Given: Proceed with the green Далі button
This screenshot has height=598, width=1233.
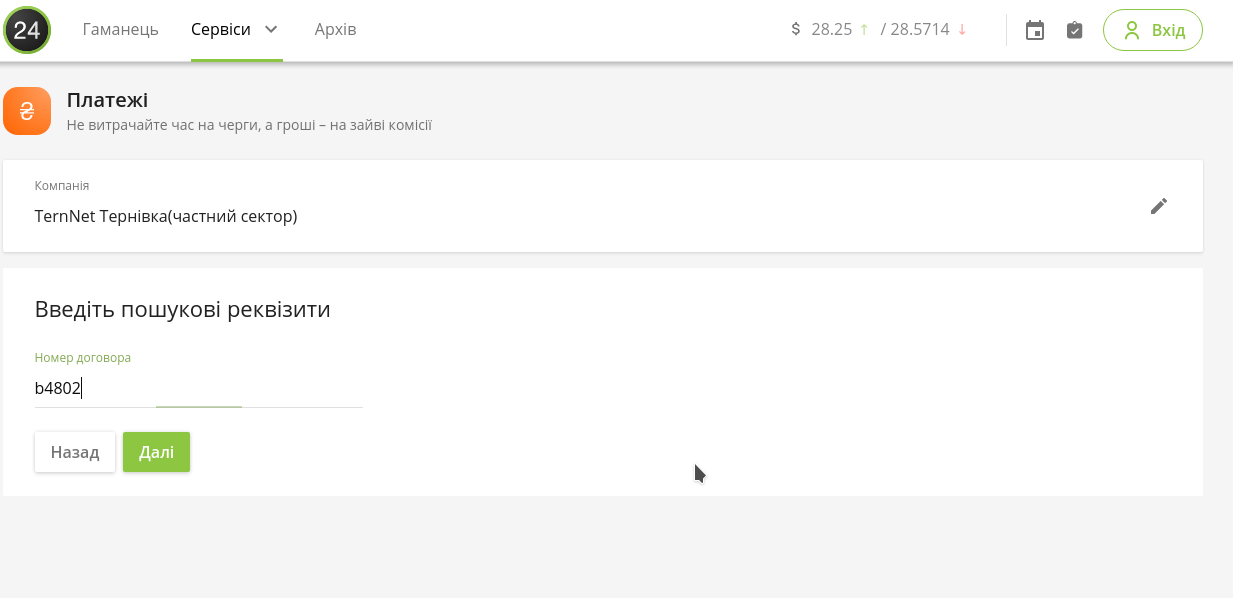Looking at the screenshot, I should click(156, 452).
